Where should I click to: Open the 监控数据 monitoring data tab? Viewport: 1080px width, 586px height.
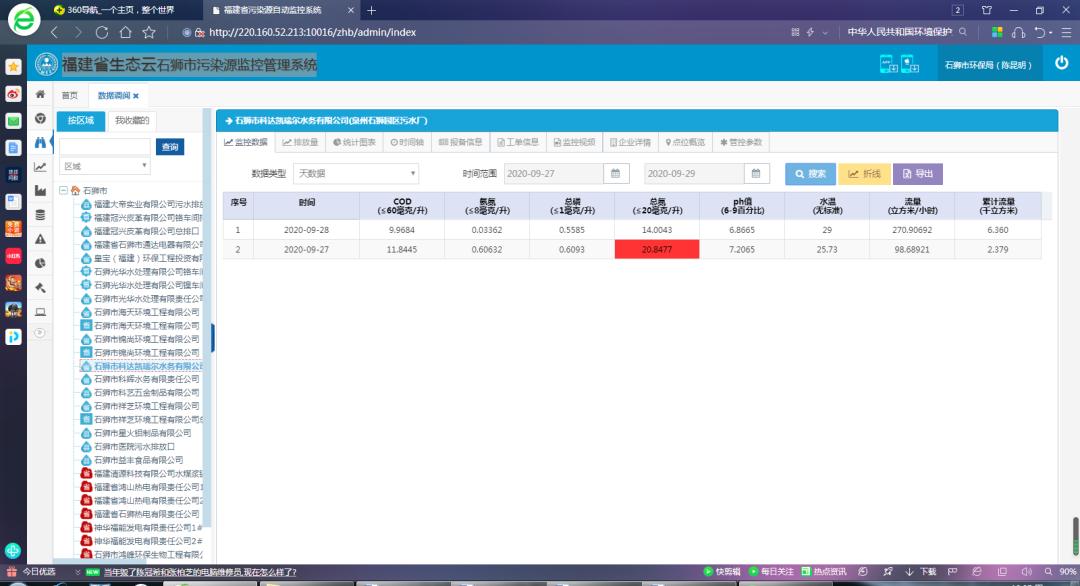point(246,141)
